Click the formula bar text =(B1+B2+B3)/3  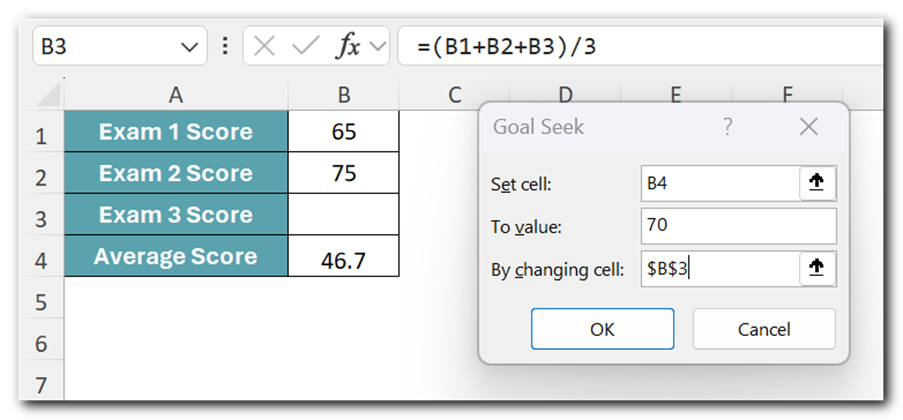click(507, 47)
